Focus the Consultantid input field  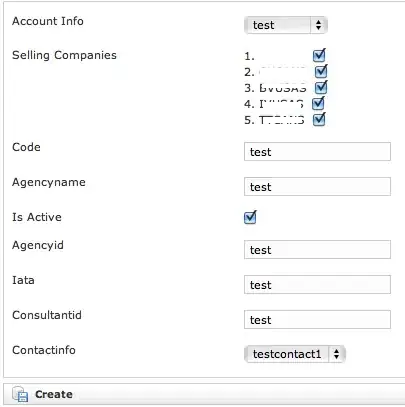click(x=317, y=320)
